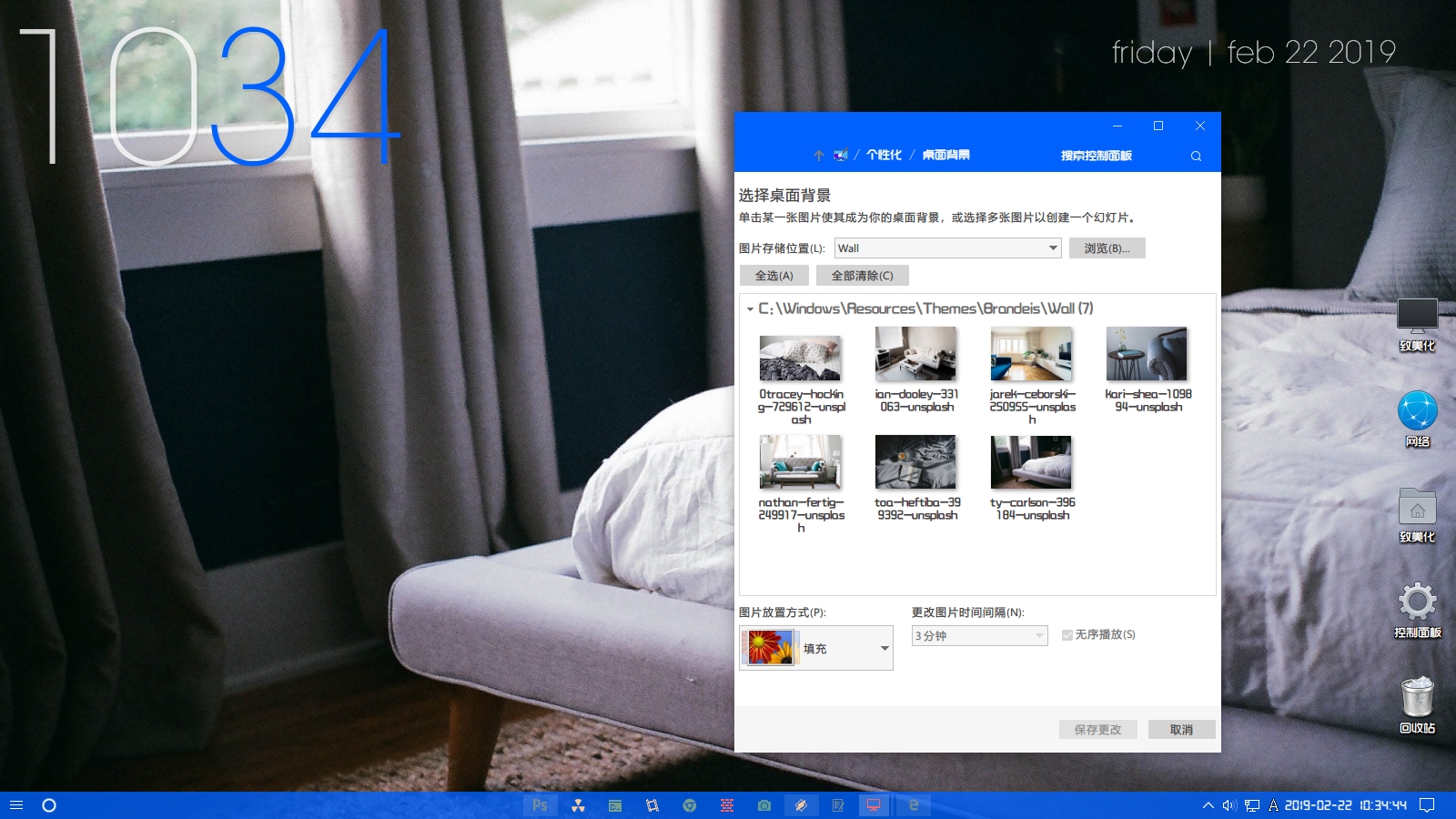This screenshot has height=819, width=1456.
Task: Open the 3 分钟 interval dropdown
Action: (979, 635)
